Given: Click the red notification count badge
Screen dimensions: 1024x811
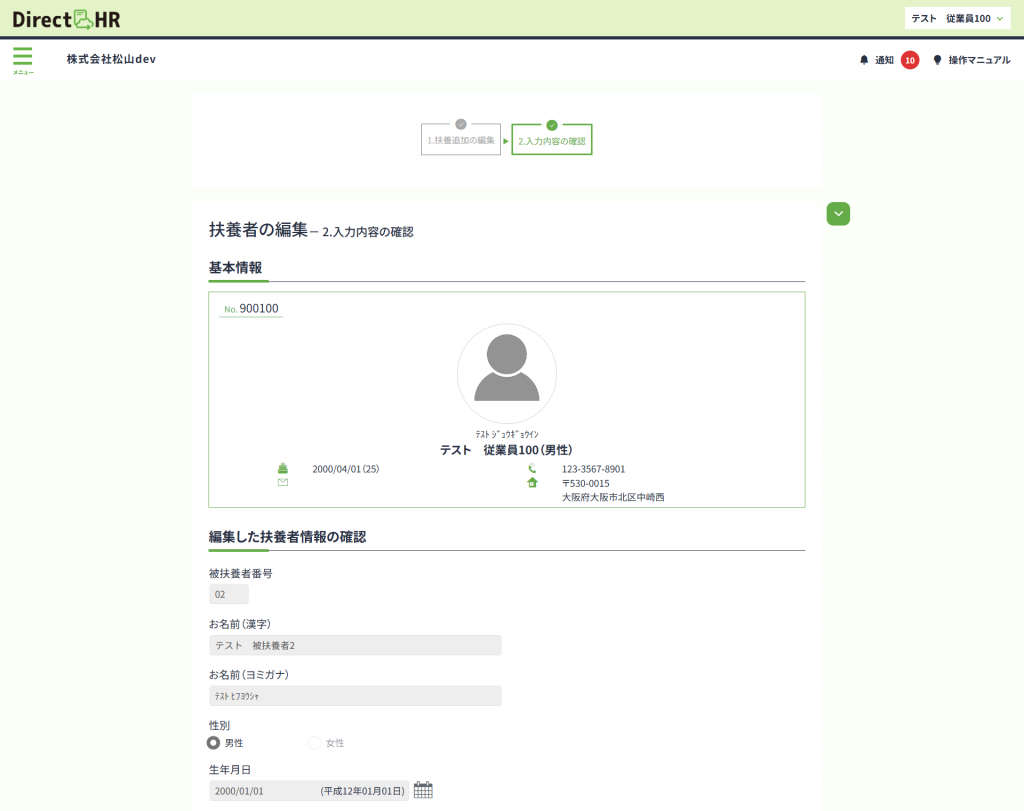Looking at the screenshot, I should click(x=909, y=60).
